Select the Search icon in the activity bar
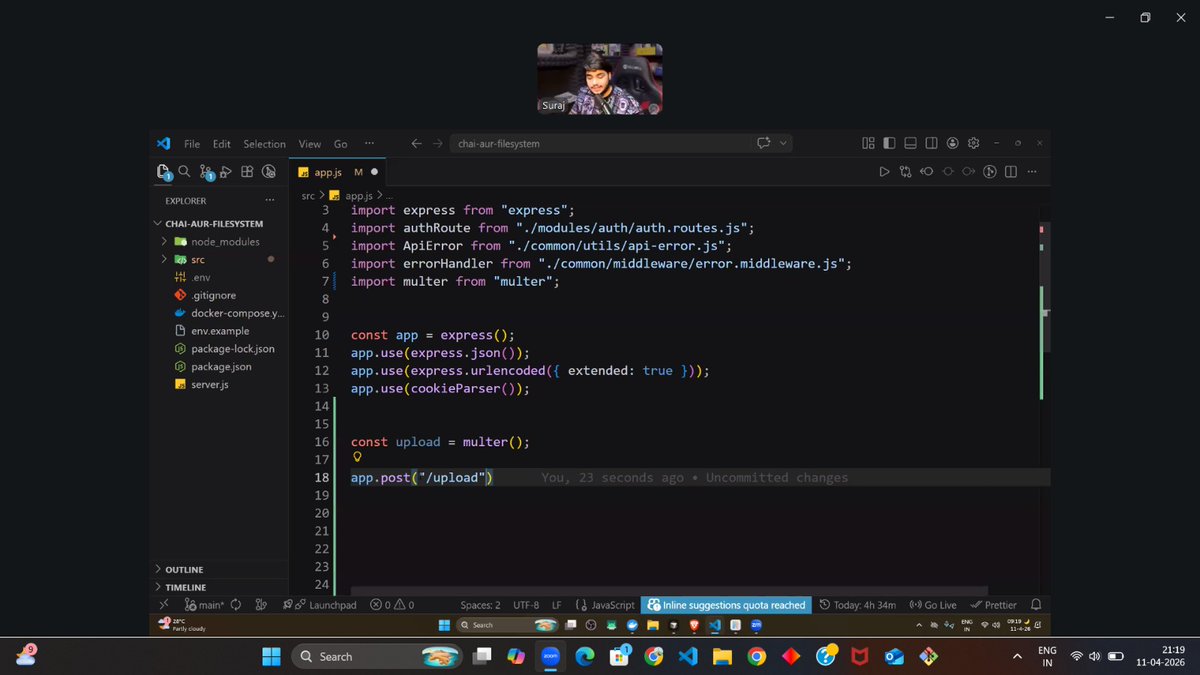This screenshot has height=675, width=1200. coord(184,171)
